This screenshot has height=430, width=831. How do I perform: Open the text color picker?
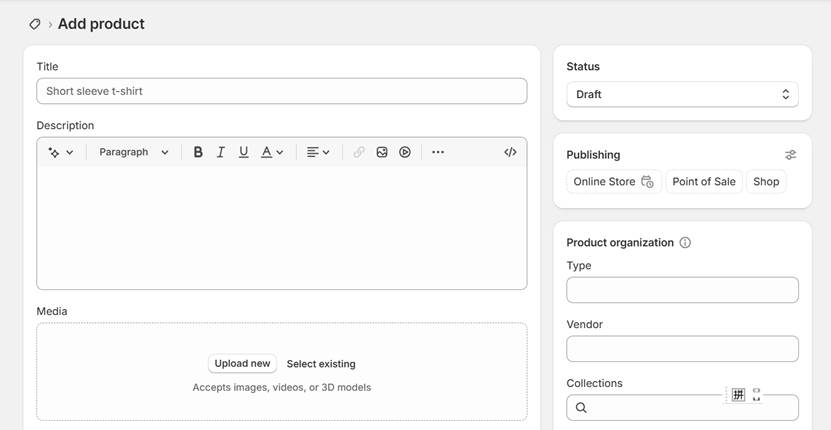[x=272, y=152]
